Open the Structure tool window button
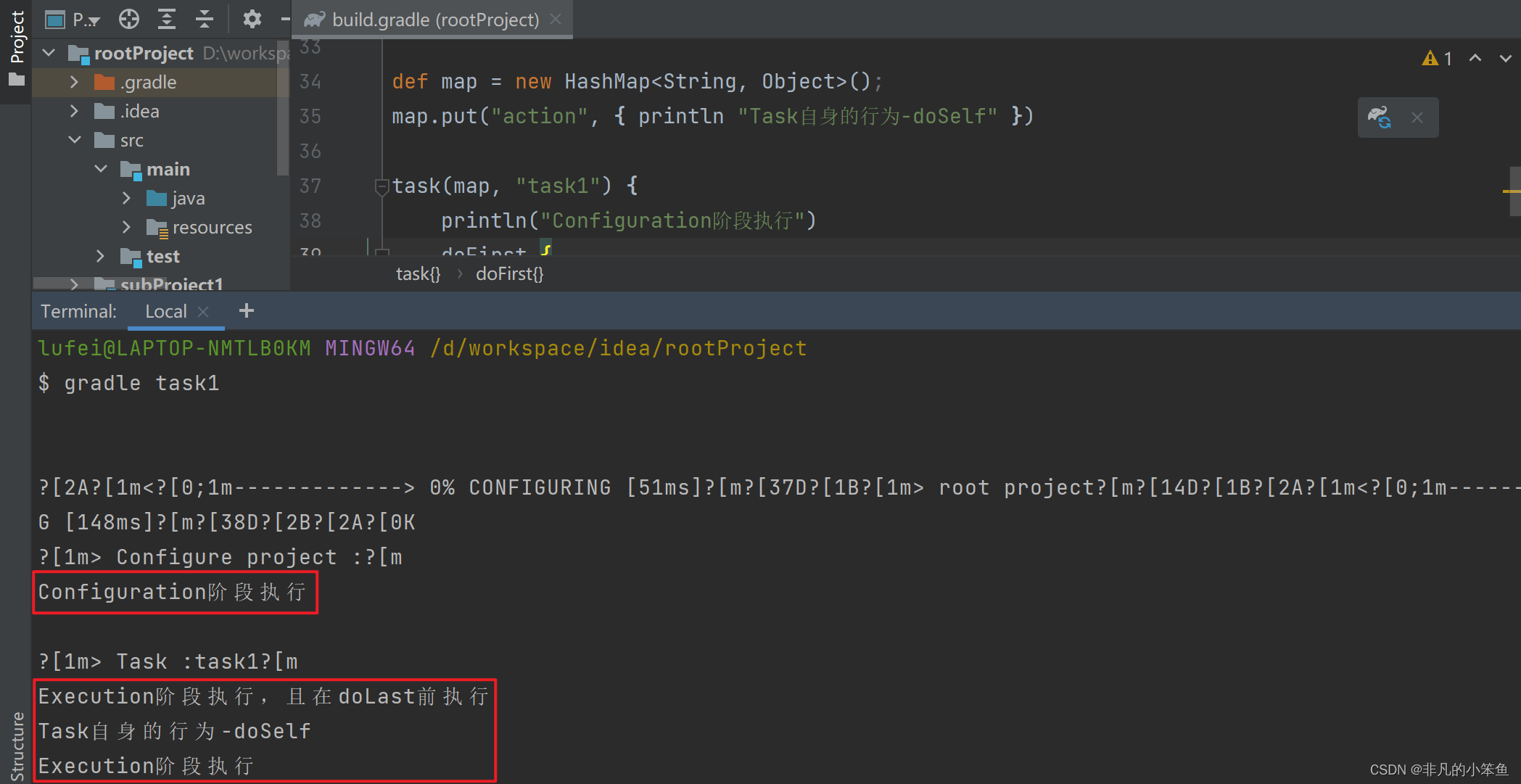 (17, 746)
